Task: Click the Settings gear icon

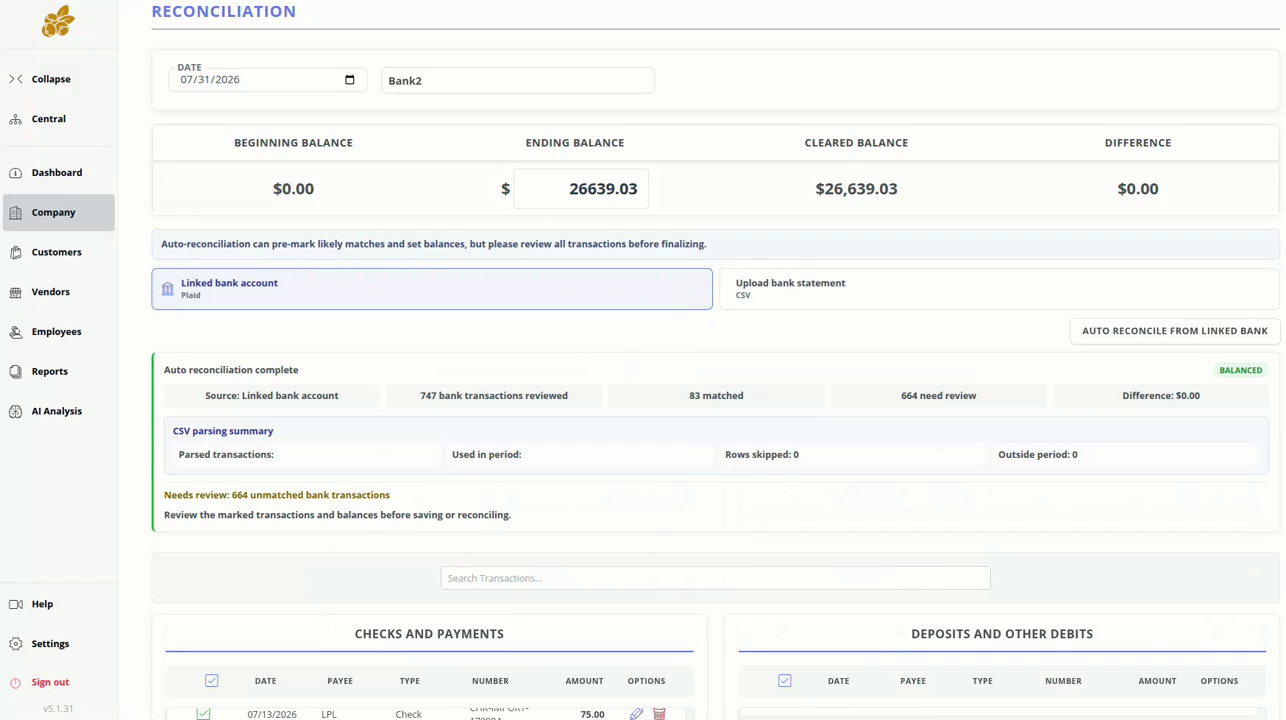Action: click(x=15, y=644)
